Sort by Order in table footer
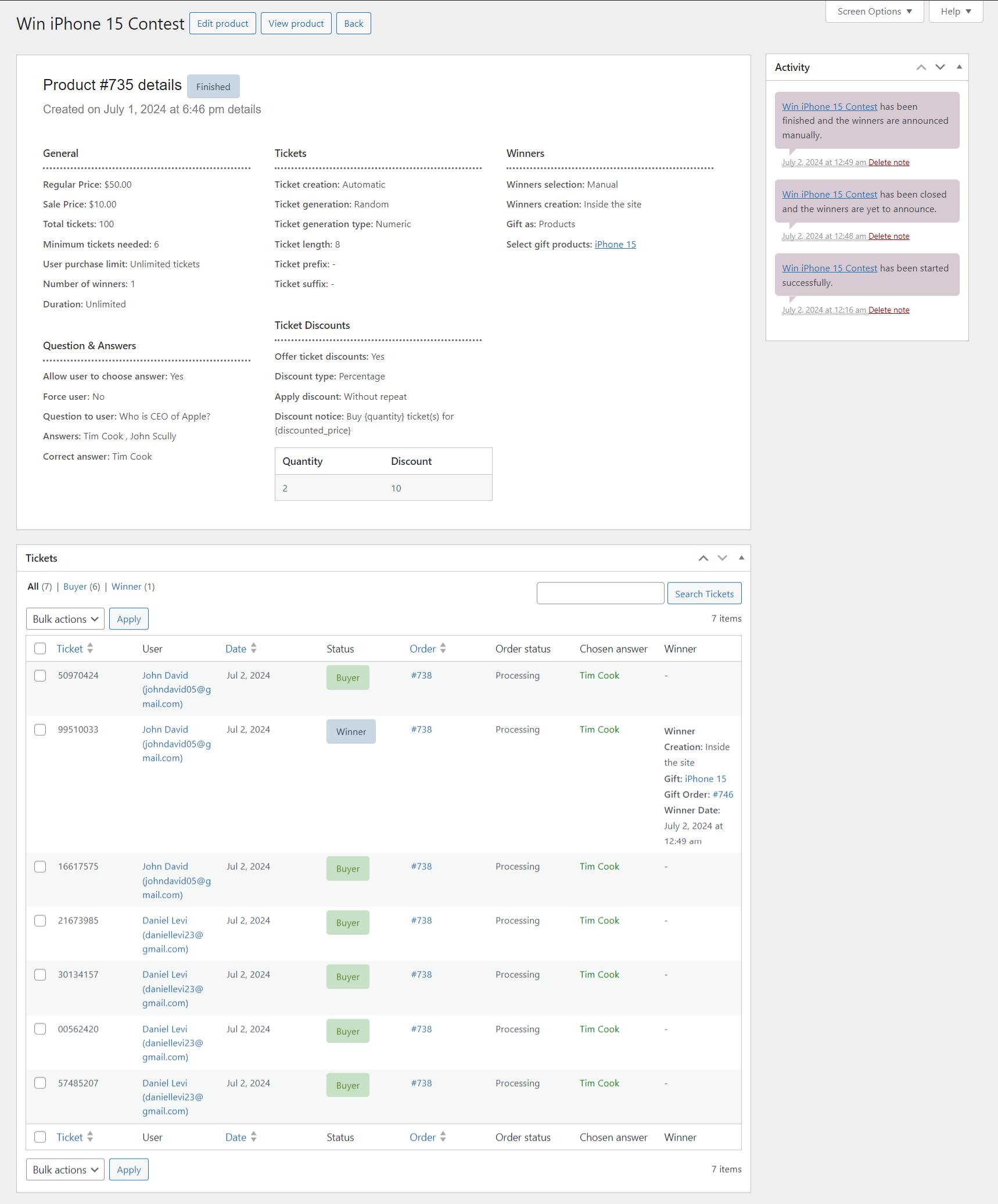998x1204 pixels. point(428,1137)
